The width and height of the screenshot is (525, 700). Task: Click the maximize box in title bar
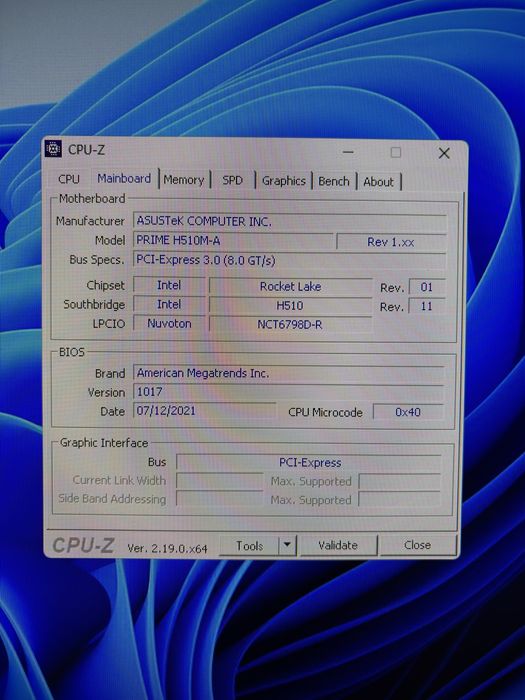point(396,152)
